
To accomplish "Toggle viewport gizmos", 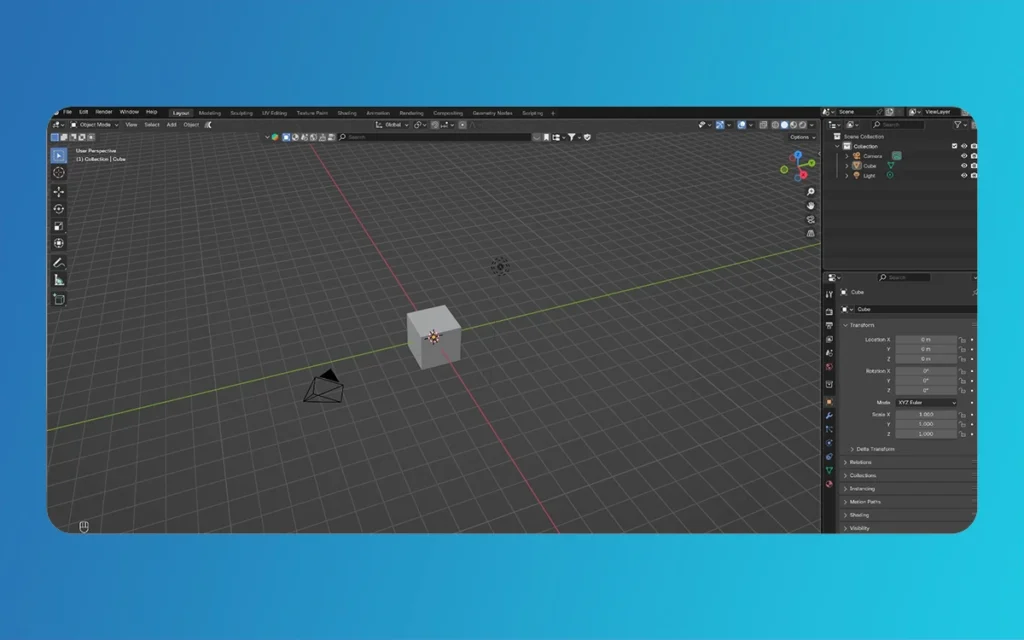I will pos(720,125).
